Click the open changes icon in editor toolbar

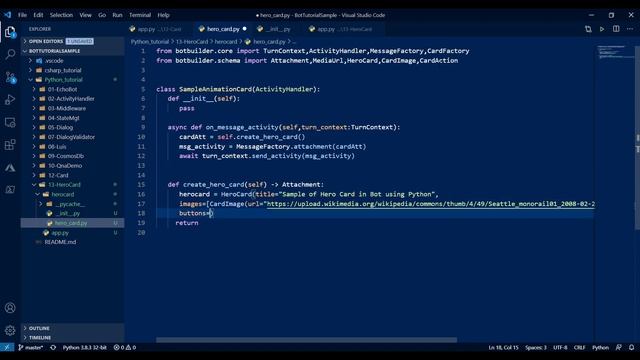coord(588,29)
